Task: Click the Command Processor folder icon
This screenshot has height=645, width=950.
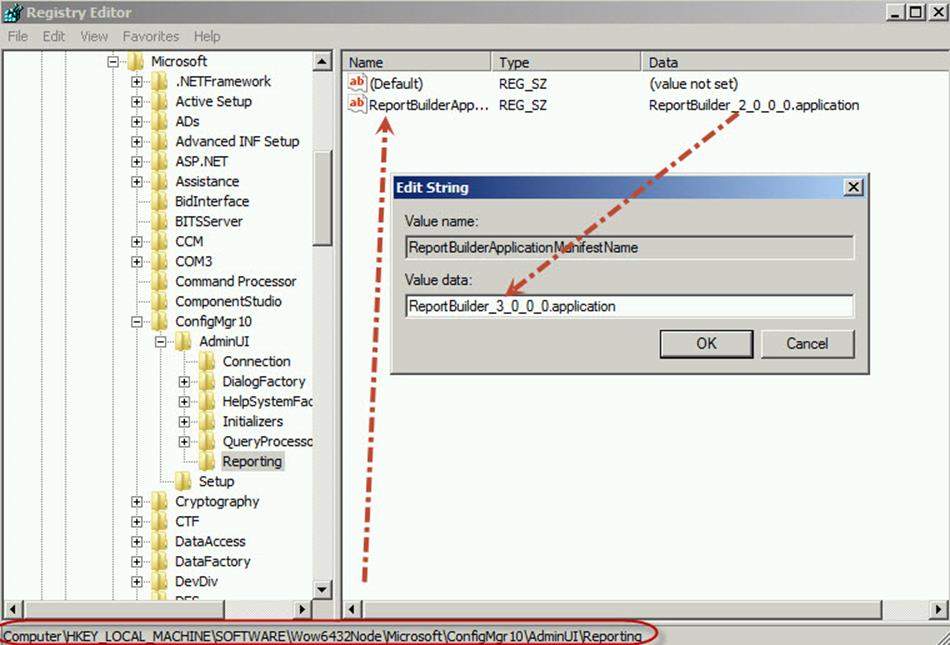Action: click(160, 281)
